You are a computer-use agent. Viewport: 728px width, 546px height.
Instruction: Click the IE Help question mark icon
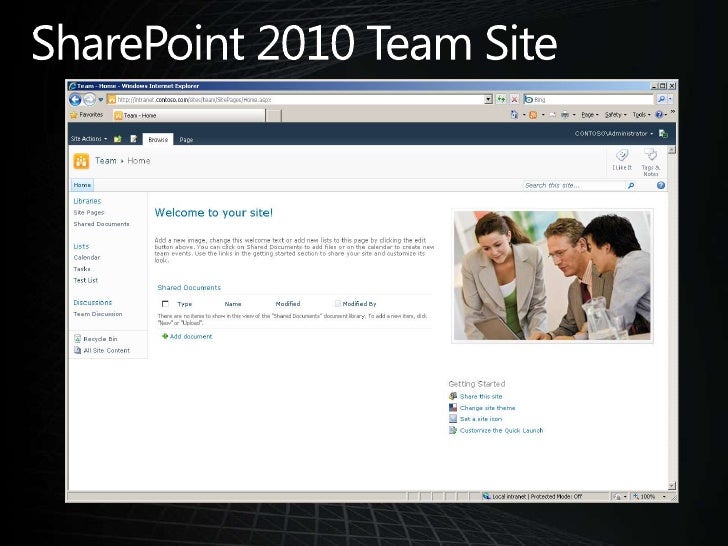(x=659, y=114)
